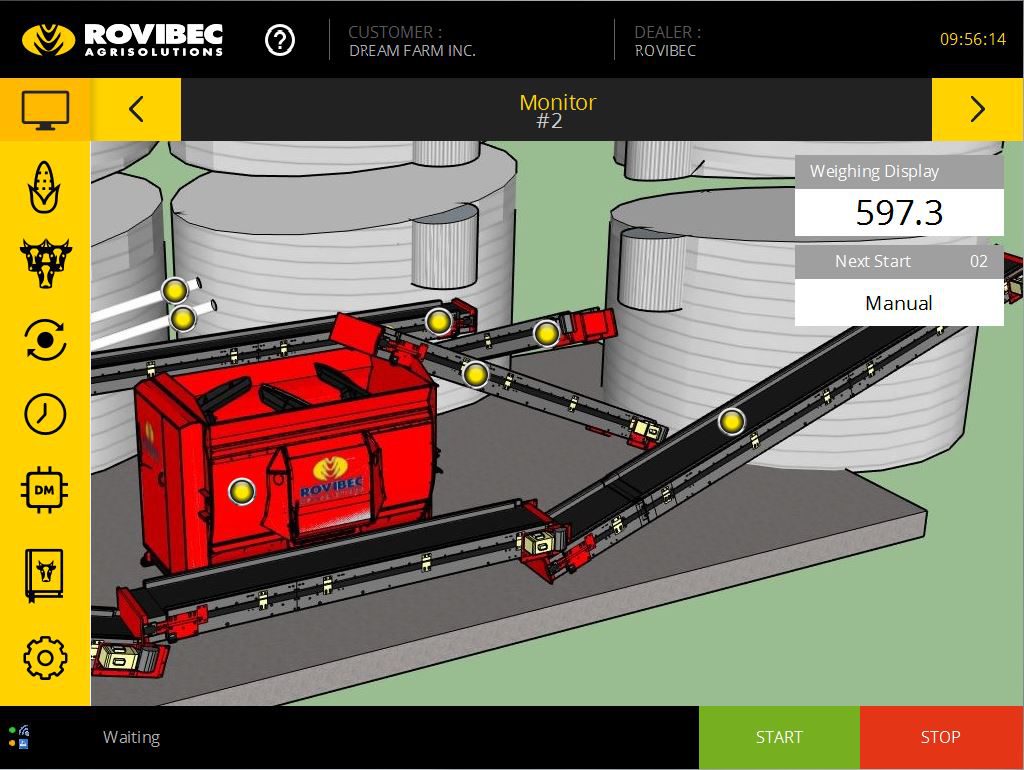Image resolution: width=1024 pixels, height=770 pixels.
Task: Click the clock time 09:56:14
Action: [973, 39]
